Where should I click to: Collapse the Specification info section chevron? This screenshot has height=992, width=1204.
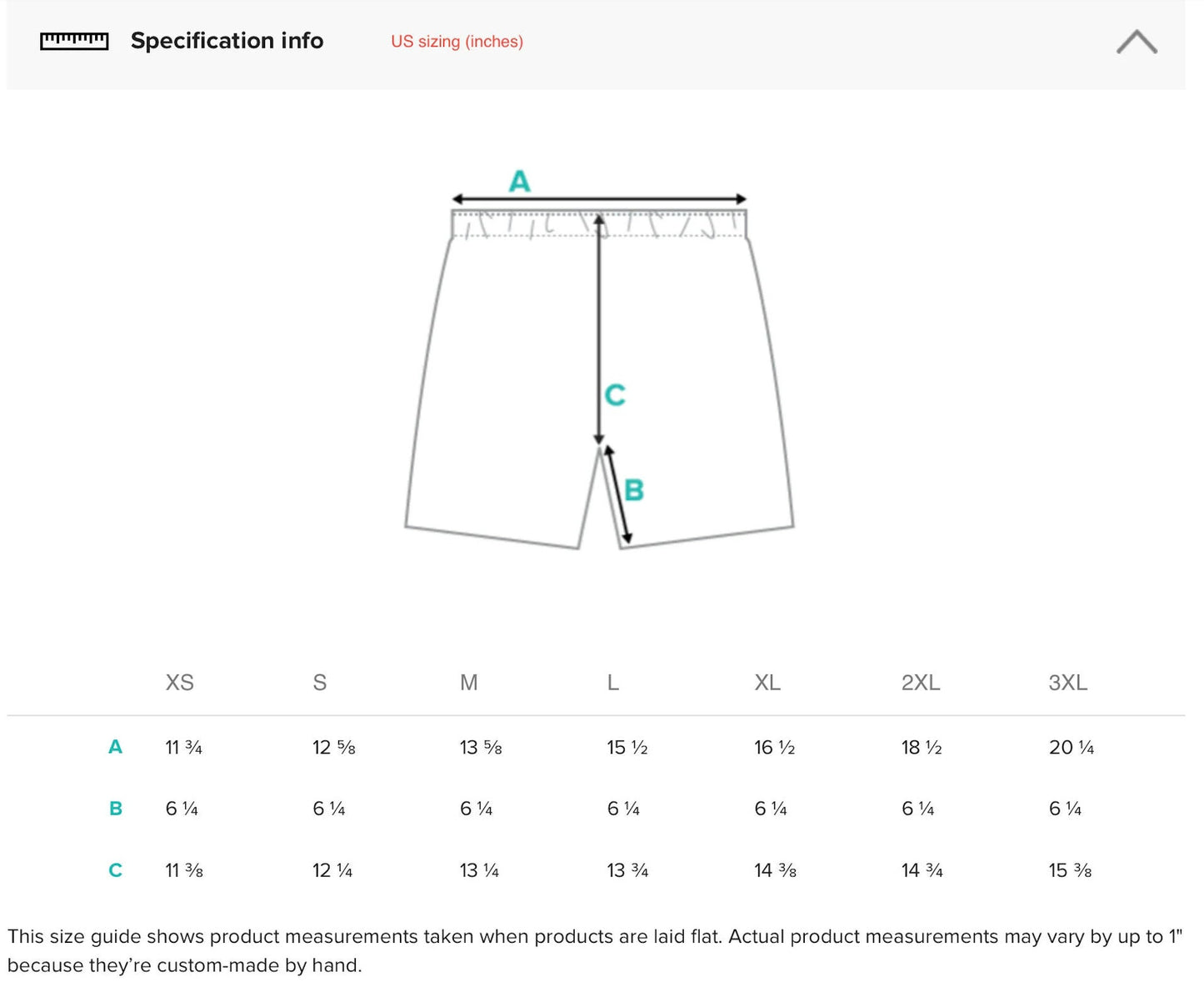pos(1137,42)
